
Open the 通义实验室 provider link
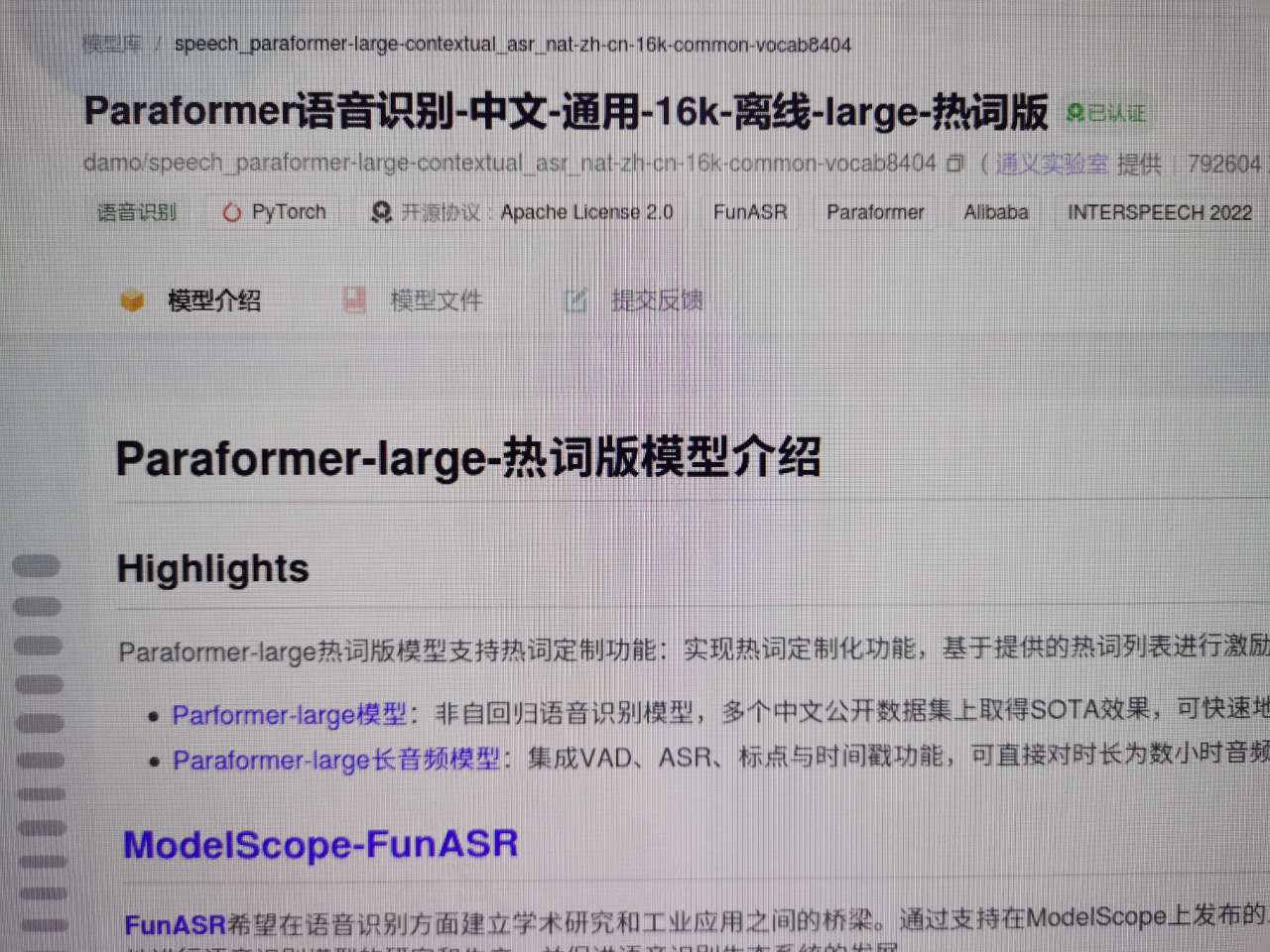[1051, 164]
